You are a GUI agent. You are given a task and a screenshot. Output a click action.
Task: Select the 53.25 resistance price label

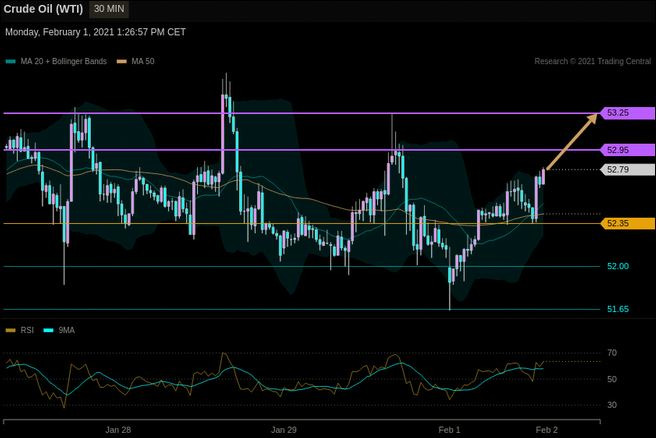pyautogui.click(x=628, y=113)
